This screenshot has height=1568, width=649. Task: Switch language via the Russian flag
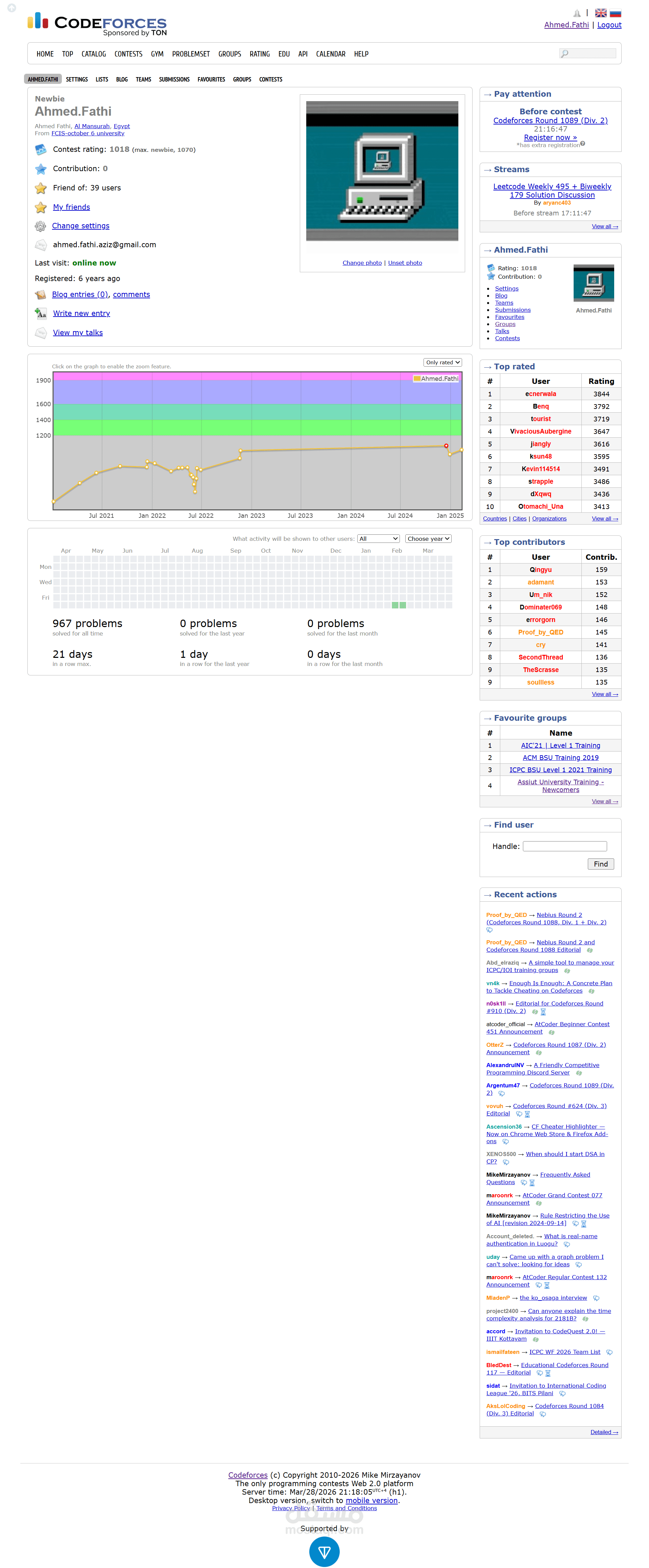pos(615,13)
